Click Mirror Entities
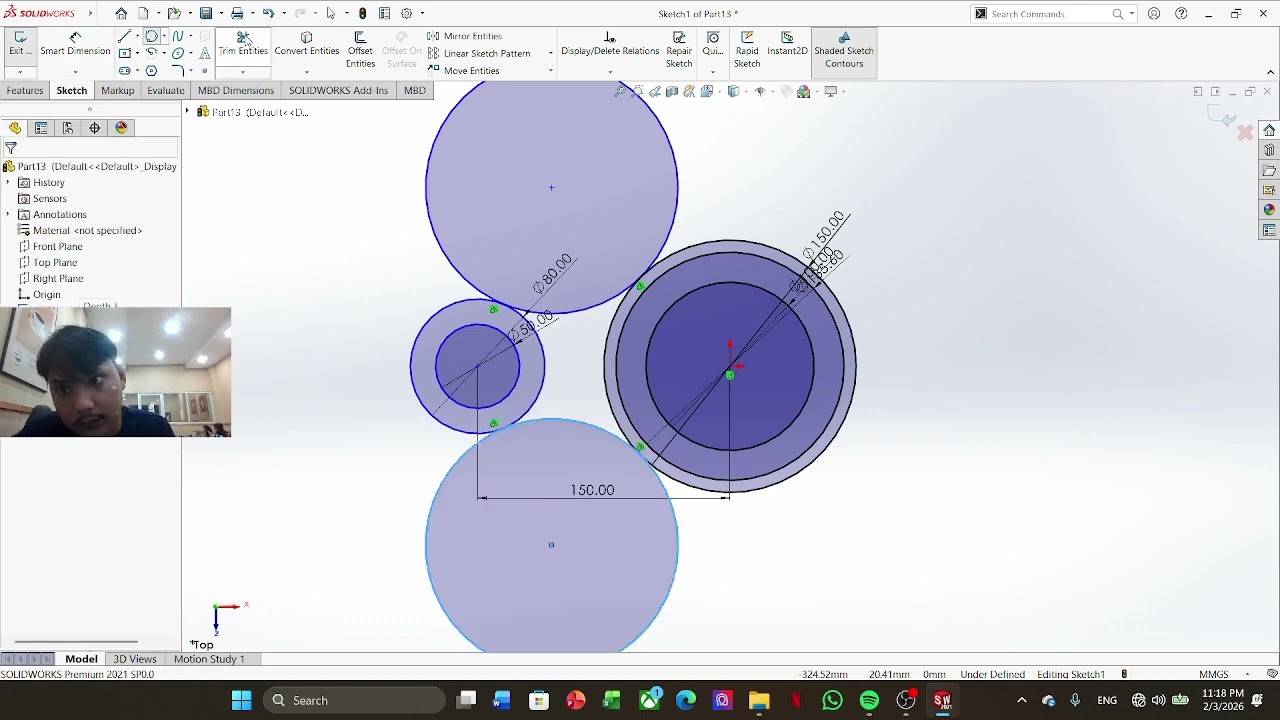This screenshot has width=1280, height=720. pos(464,36)
